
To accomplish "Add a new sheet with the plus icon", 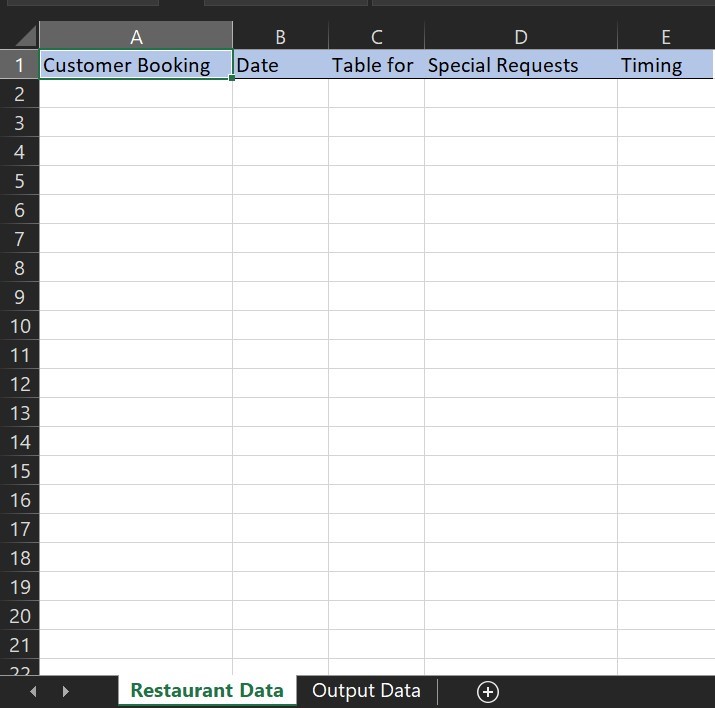I will point(487,692).
